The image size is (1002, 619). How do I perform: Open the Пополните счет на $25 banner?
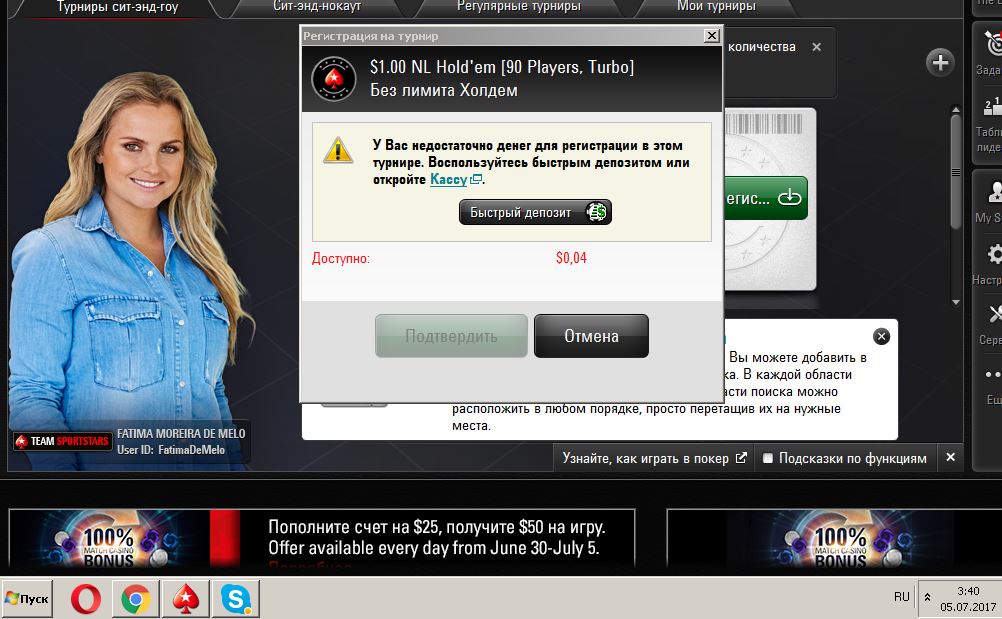[322, 538]
